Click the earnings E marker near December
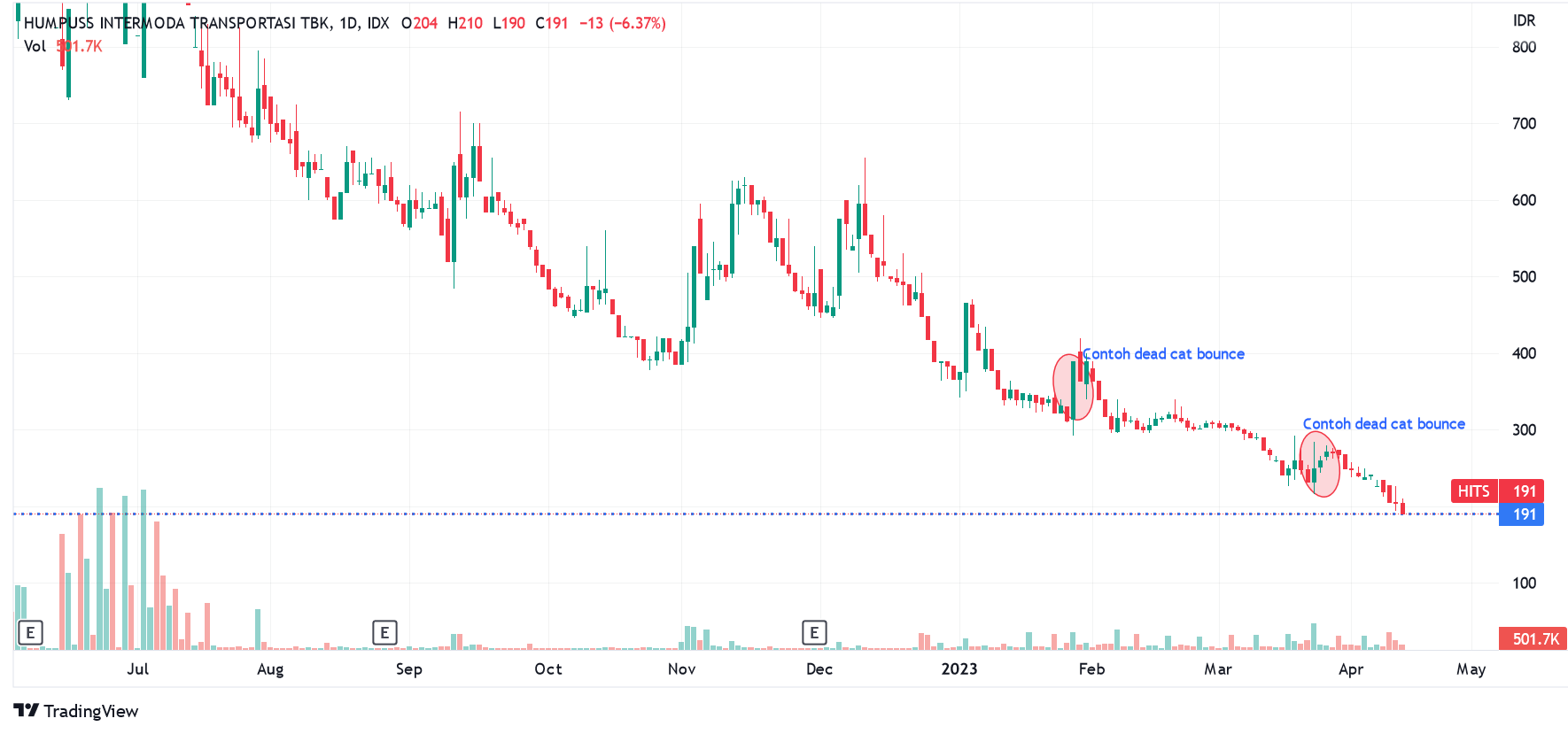1568x734 pixels. (x=814, y=632)
